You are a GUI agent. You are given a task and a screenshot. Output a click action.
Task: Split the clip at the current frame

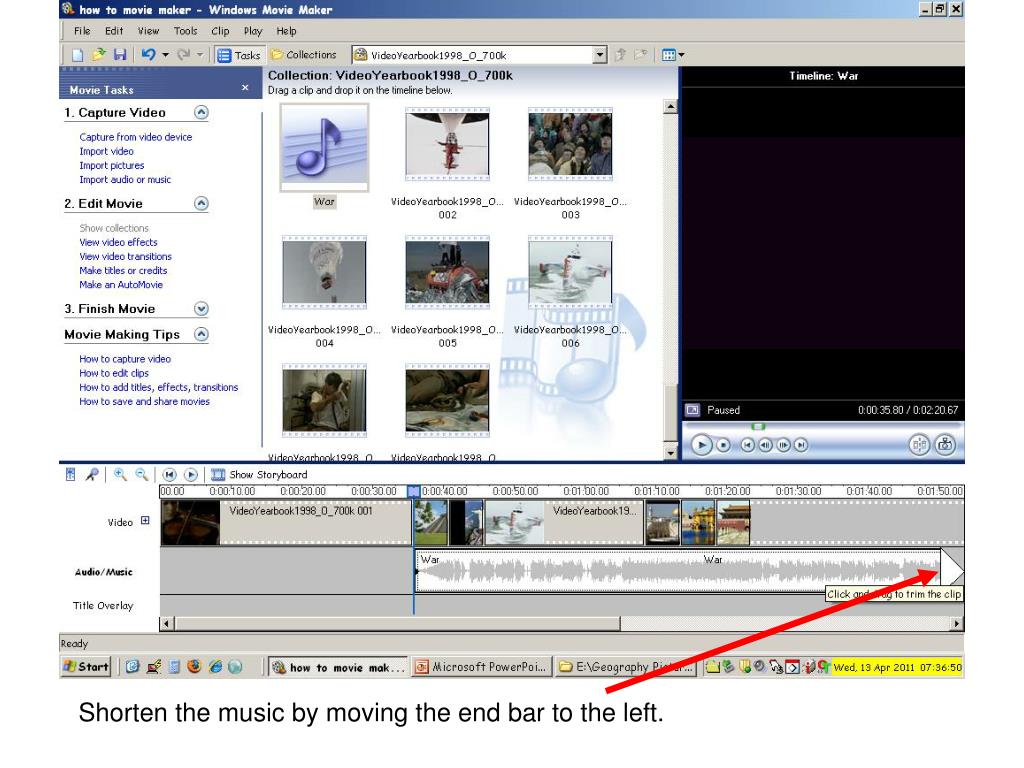pyautogui.click(x=919, y=445)
